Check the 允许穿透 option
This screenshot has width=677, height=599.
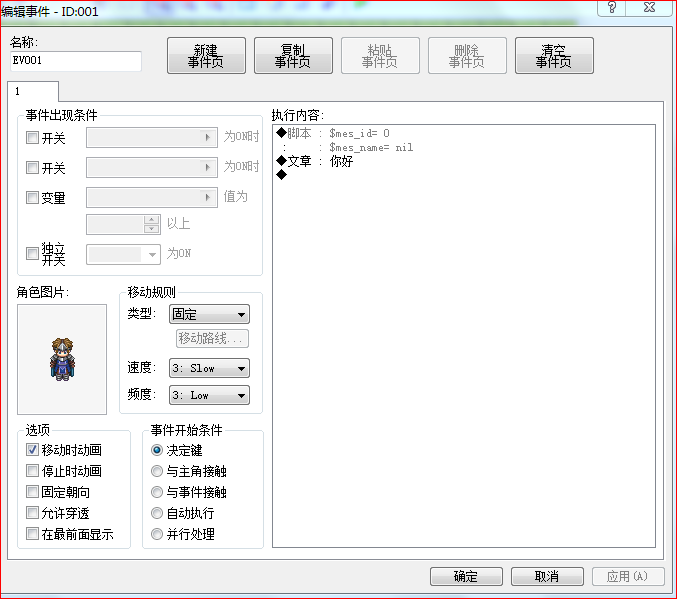coord(32,513)
